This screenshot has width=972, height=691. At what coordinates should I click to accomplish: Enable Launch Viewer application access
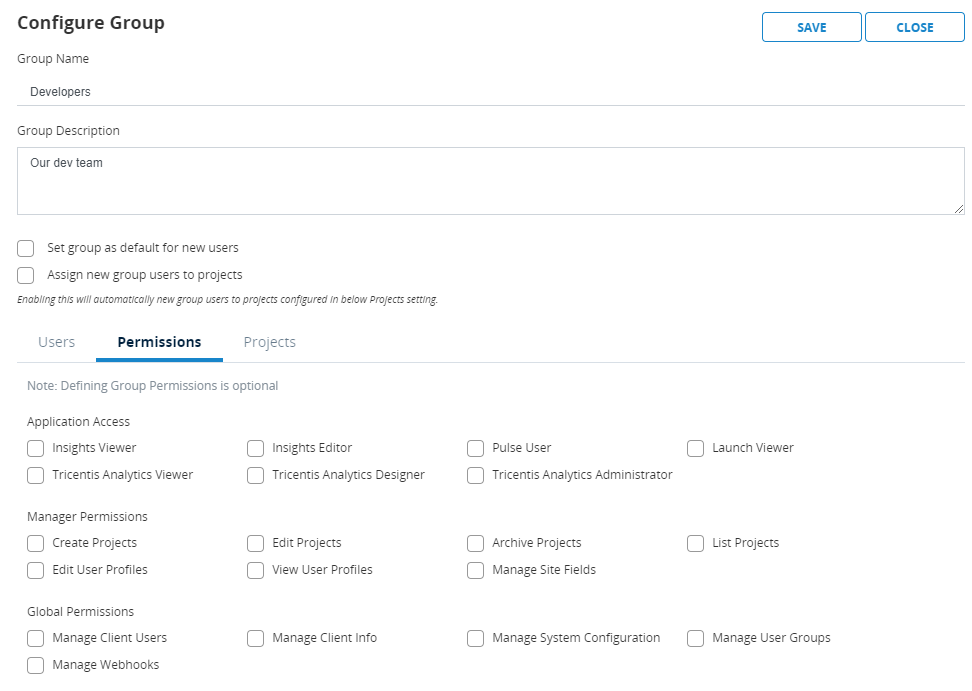tap(696, 448)
